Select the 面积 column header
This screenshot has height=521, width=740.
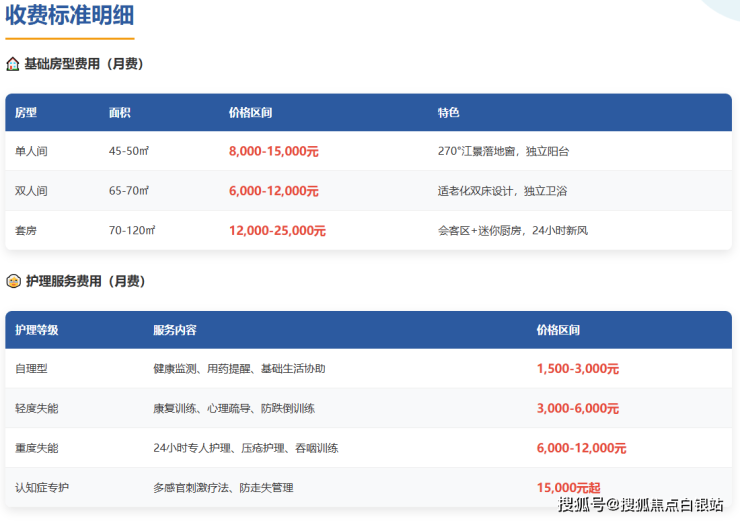point(120,113)
